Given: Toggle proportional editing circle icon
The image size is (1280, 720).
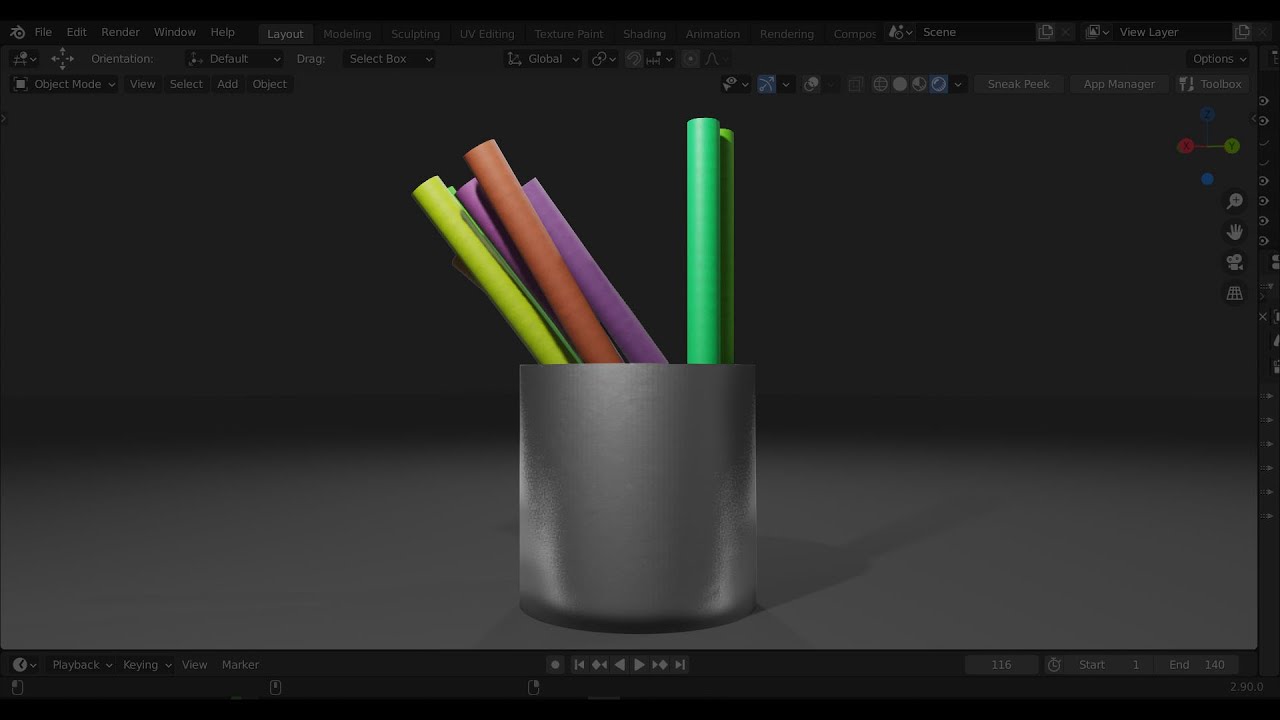Looking at the screenshot, I should coord(690,59).
